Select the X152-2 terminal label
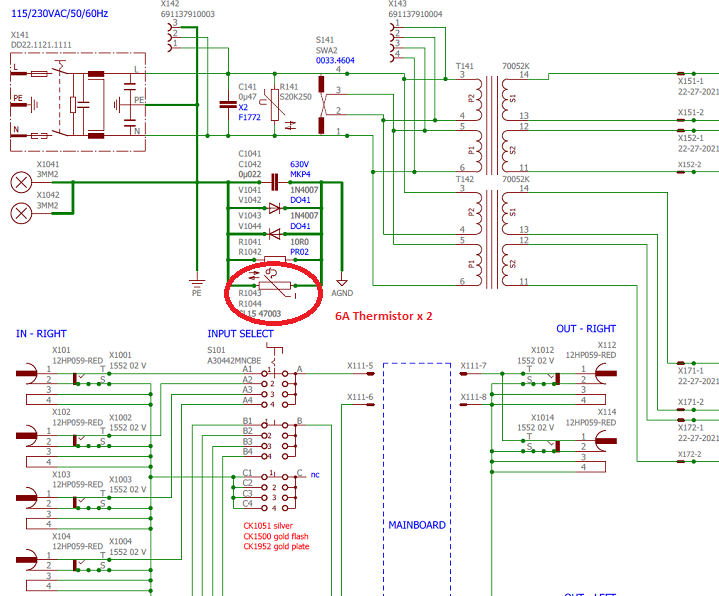 tap(690, 164)
